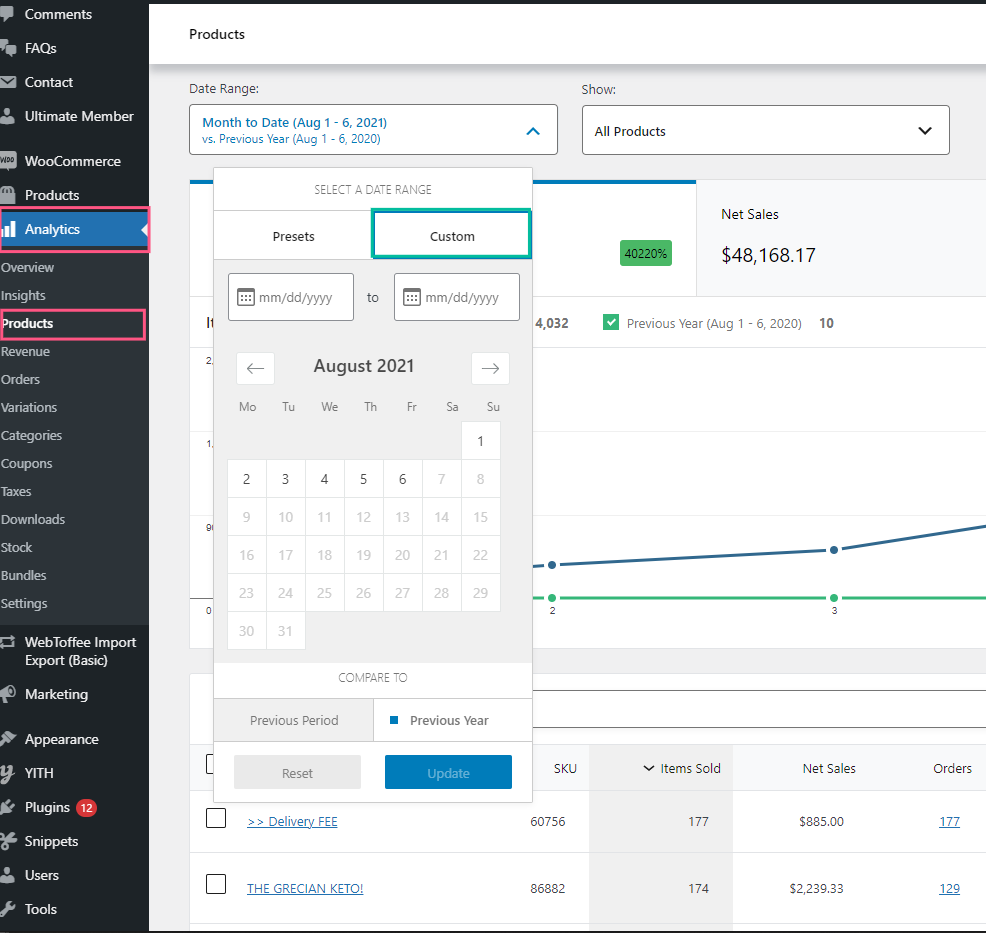This screenshot has height=933, width=986.
Task: Select Previous Year comparison option
Action: coord(451,720)
